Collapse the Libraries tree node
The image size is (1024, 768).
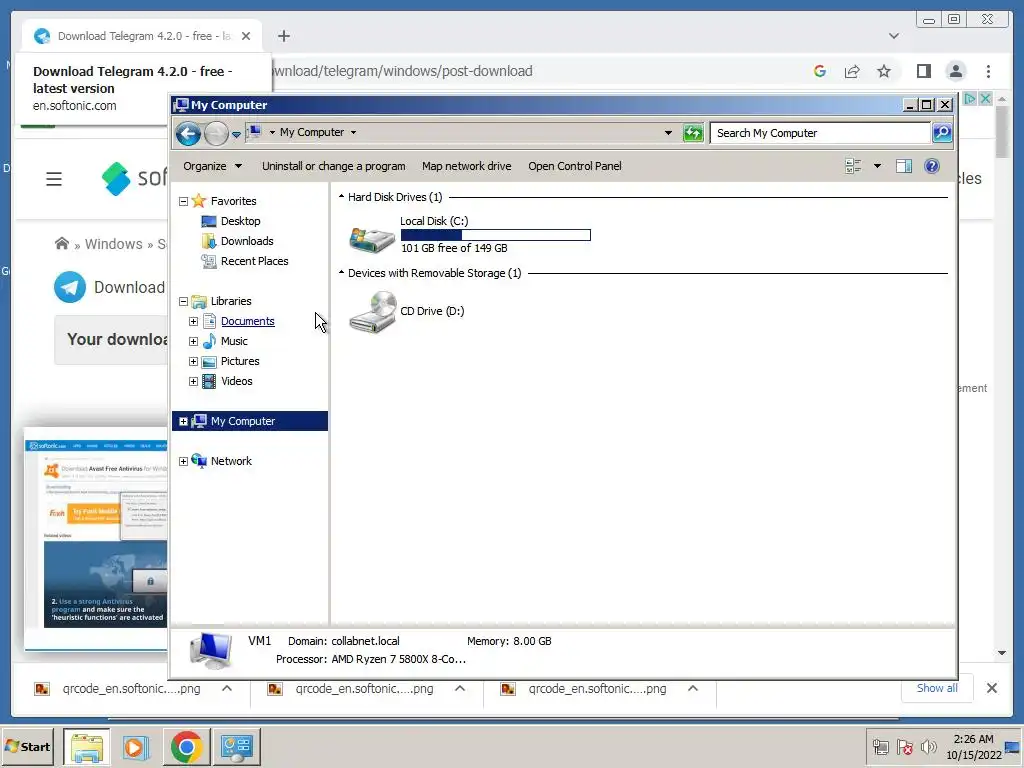click(184, 301)
